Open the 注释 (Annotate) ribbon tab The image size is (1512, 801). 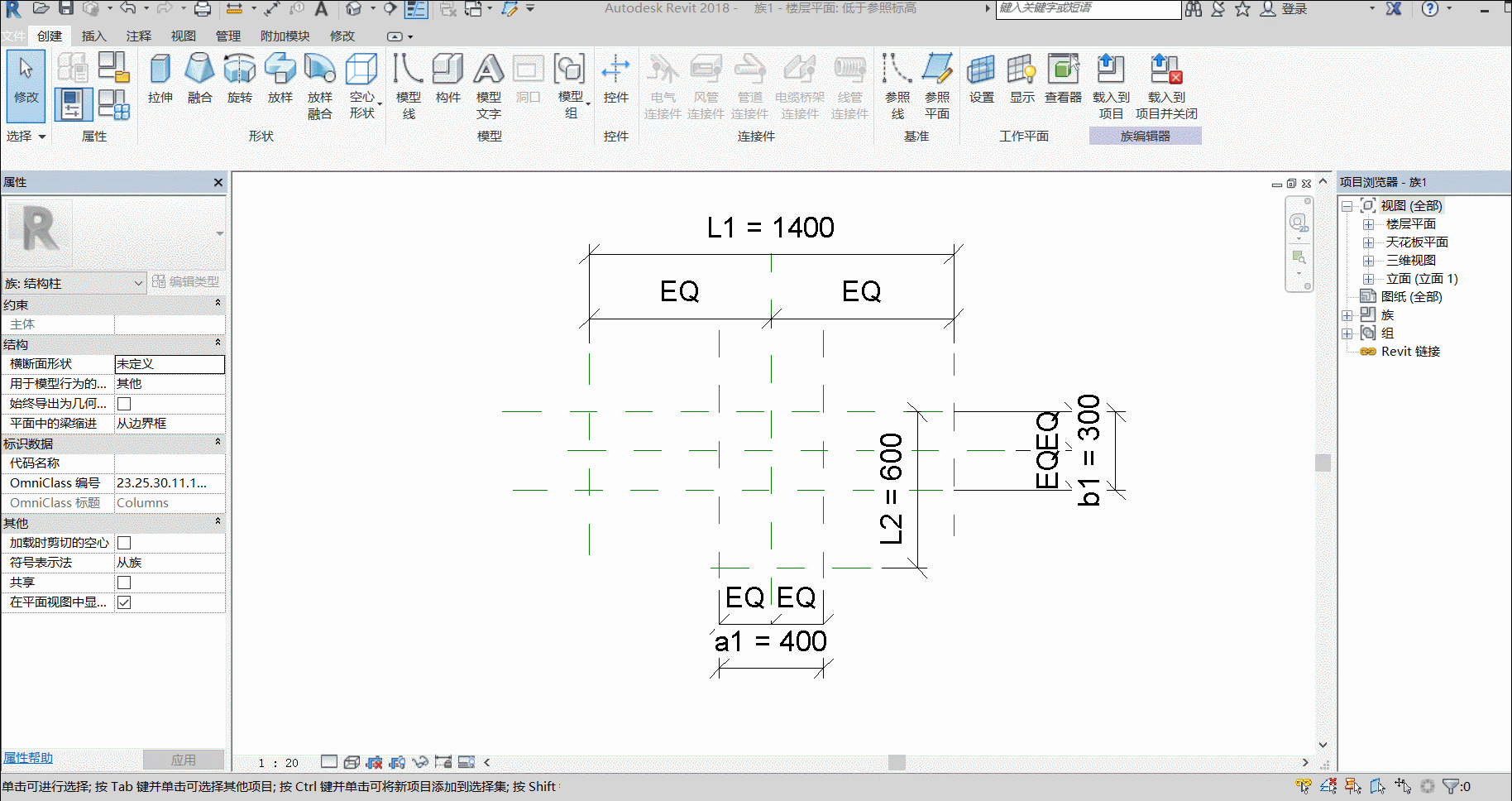point(138,36)
